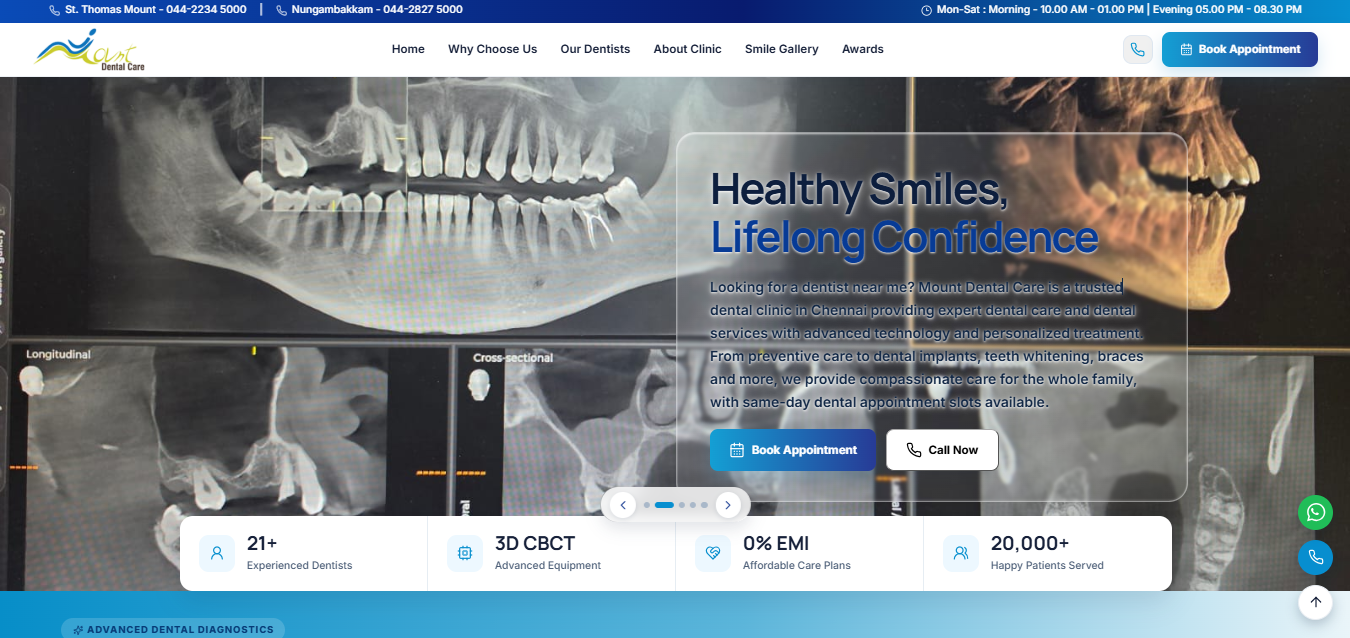The height and width of the screenshot is (638, 1350).
Task: Click calendar icon in hero Book Appointment button
Action: (737, 450)
